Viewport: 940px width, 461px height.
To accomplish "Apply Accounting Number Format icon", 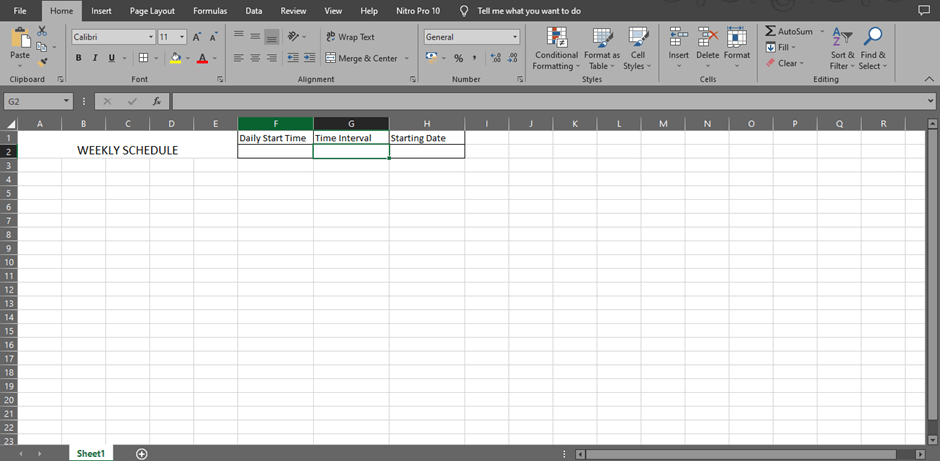I will pos(432,58).
